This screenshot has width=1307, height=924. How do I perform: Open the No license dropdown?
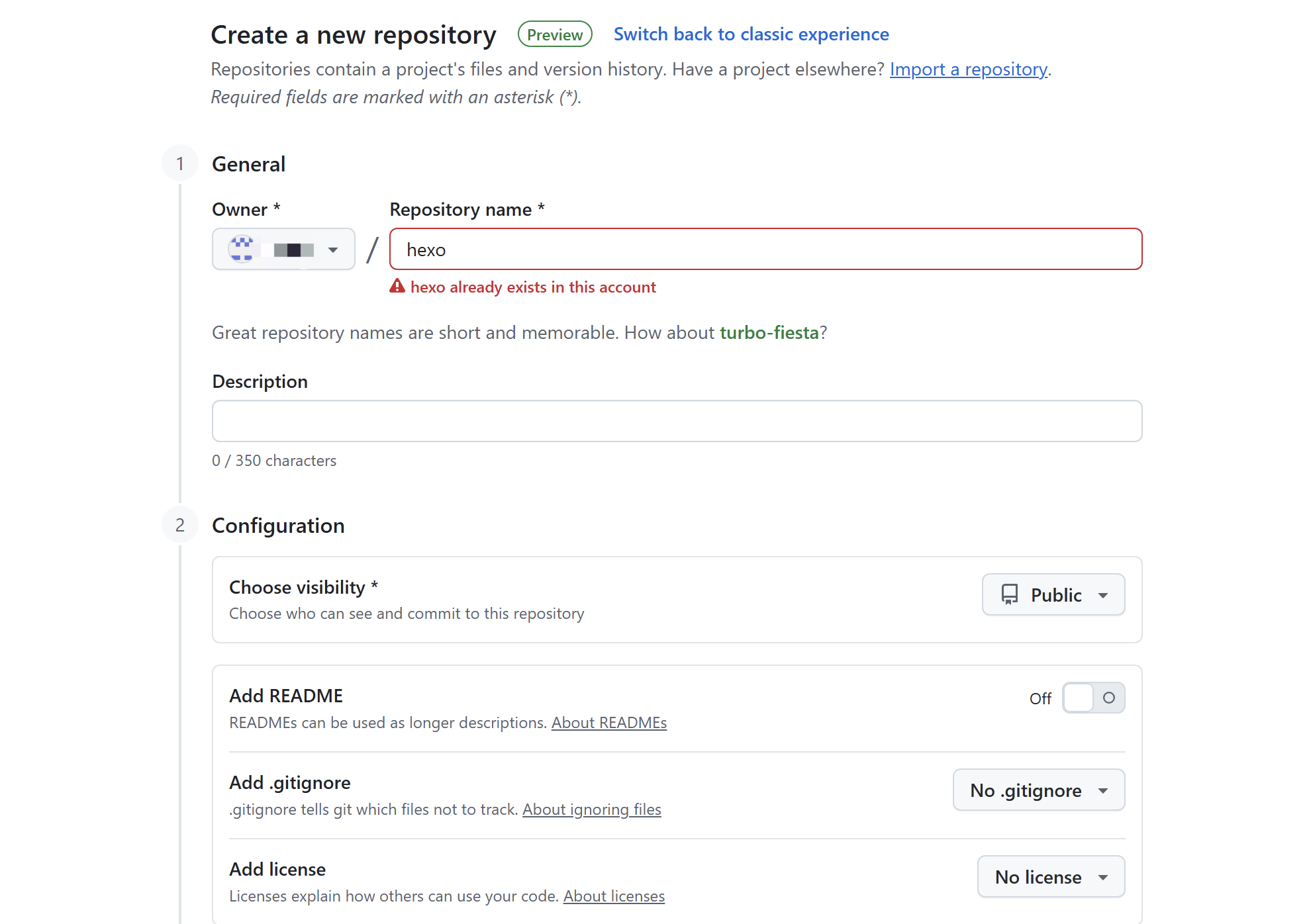point(1050,876)
